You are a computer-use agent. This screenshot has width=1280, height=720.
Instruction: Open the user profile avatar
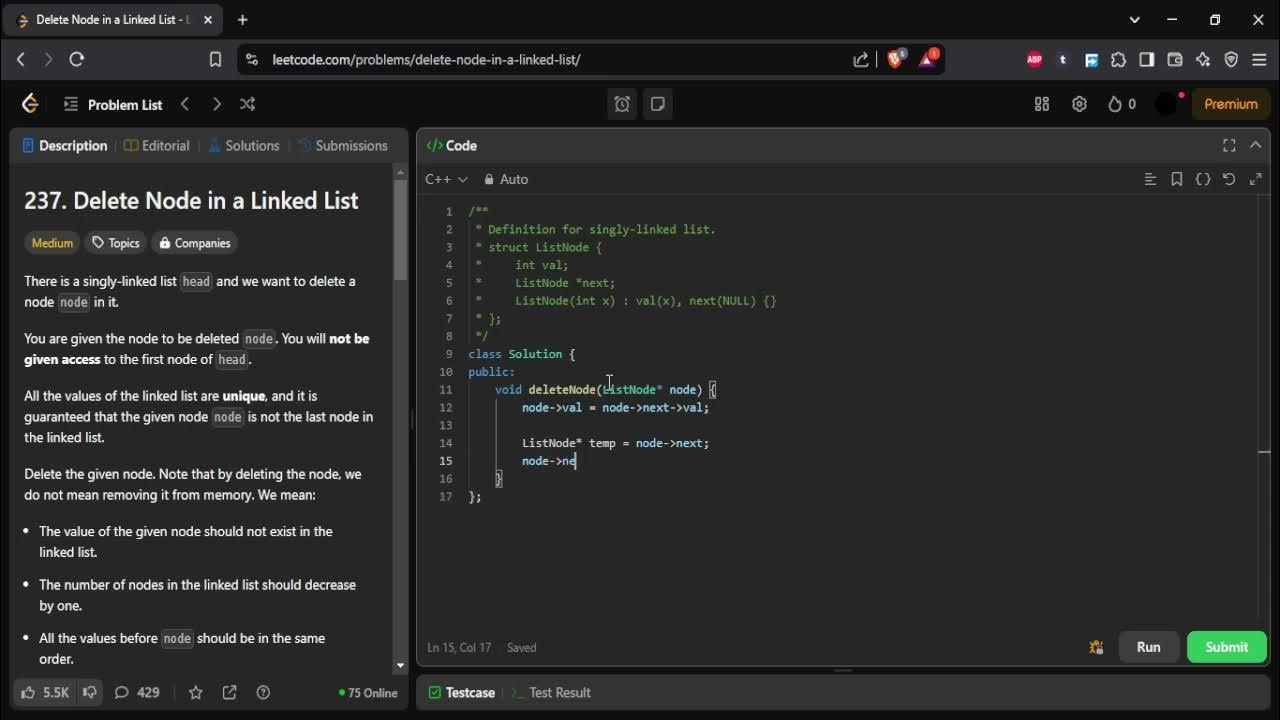tap(1167, 104)
